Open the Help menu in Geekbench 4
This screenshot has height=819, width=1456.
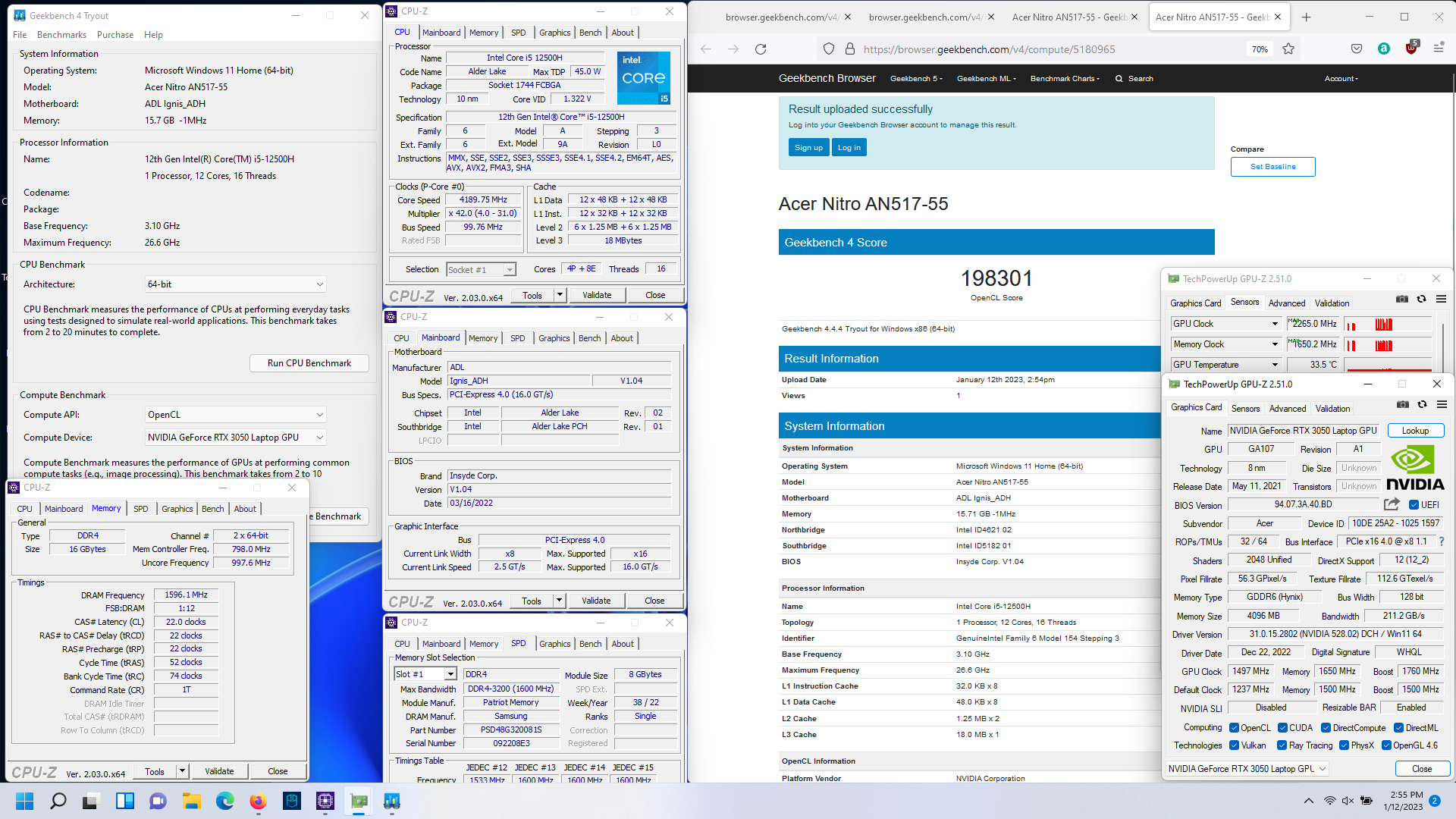[153, 35]
